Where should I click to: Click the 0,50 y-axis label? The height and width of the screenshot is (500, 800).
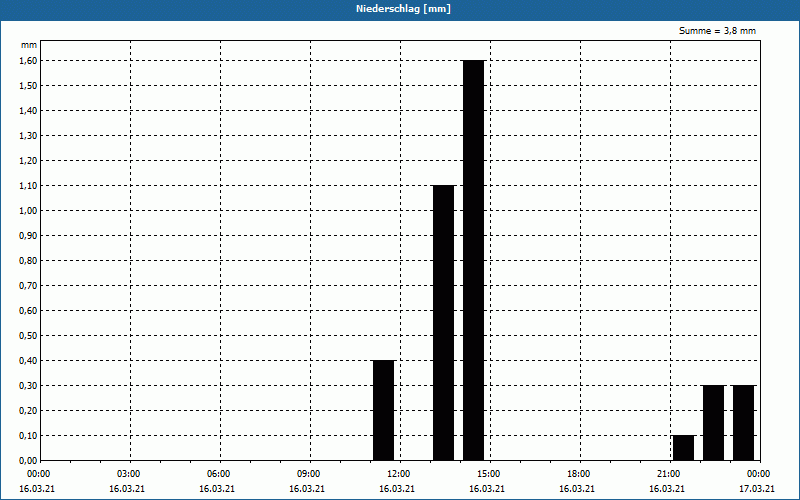[x=28, y=335]
